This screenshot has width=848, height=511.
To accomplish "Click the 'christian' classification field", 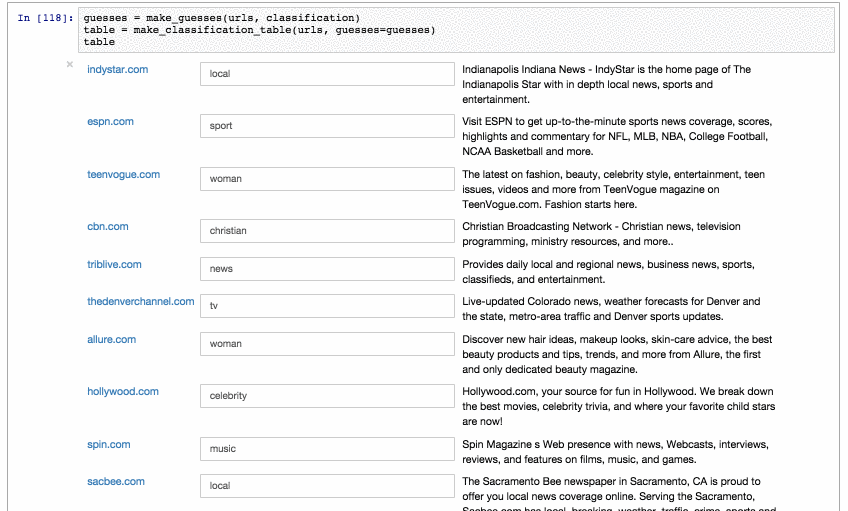I will (327, 231).
